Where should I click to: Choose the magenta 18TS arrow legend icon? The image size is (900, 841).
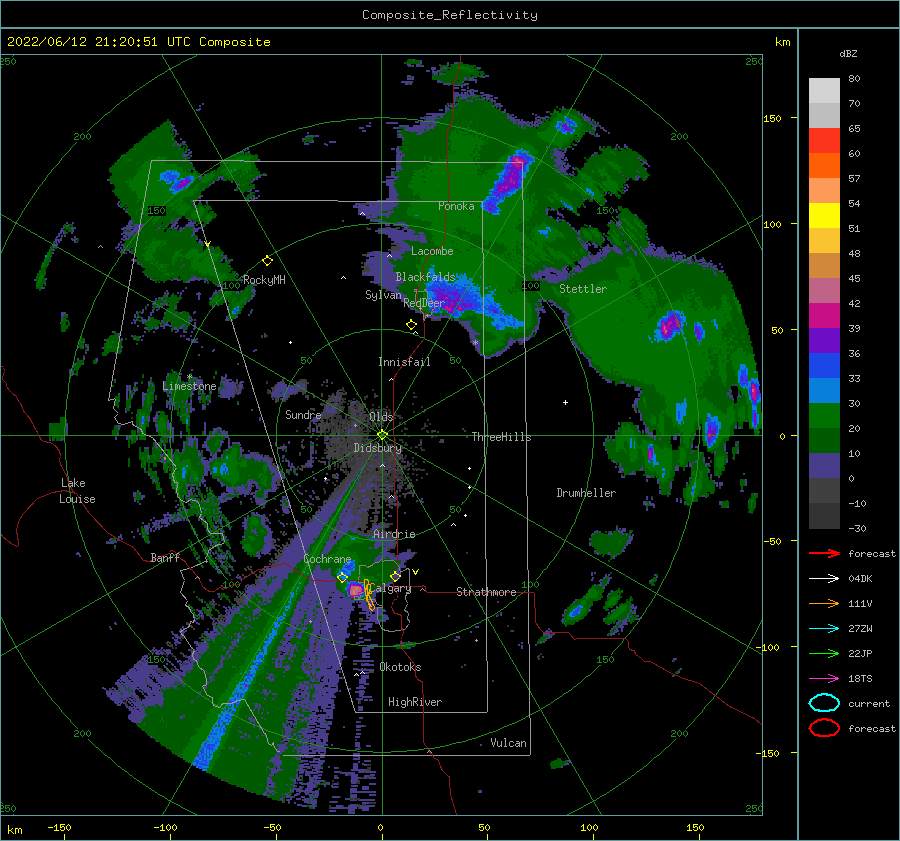[x=824, y=679]
